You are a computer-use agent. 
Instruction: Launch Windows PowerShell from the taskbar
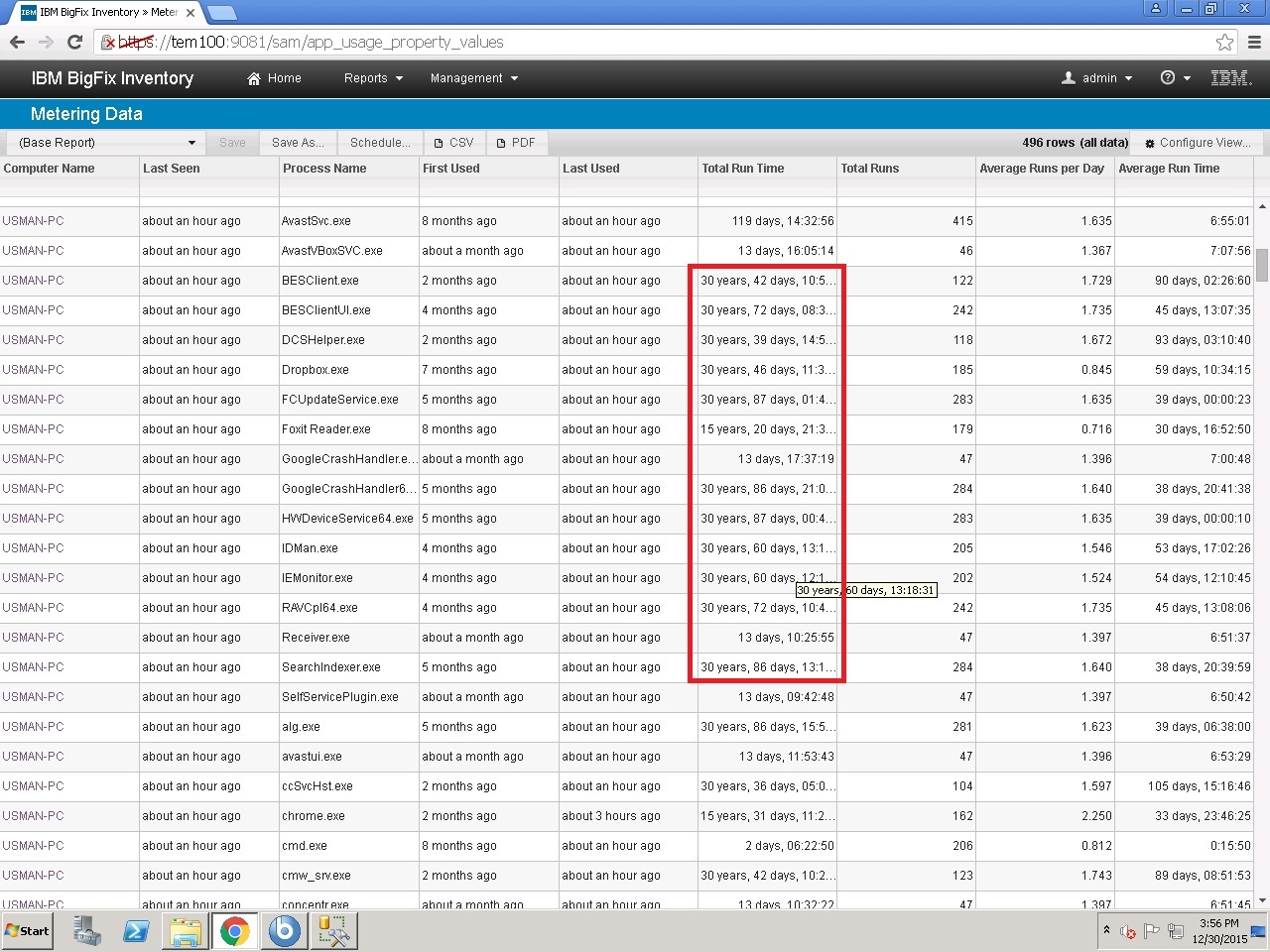tap(136, 931)
